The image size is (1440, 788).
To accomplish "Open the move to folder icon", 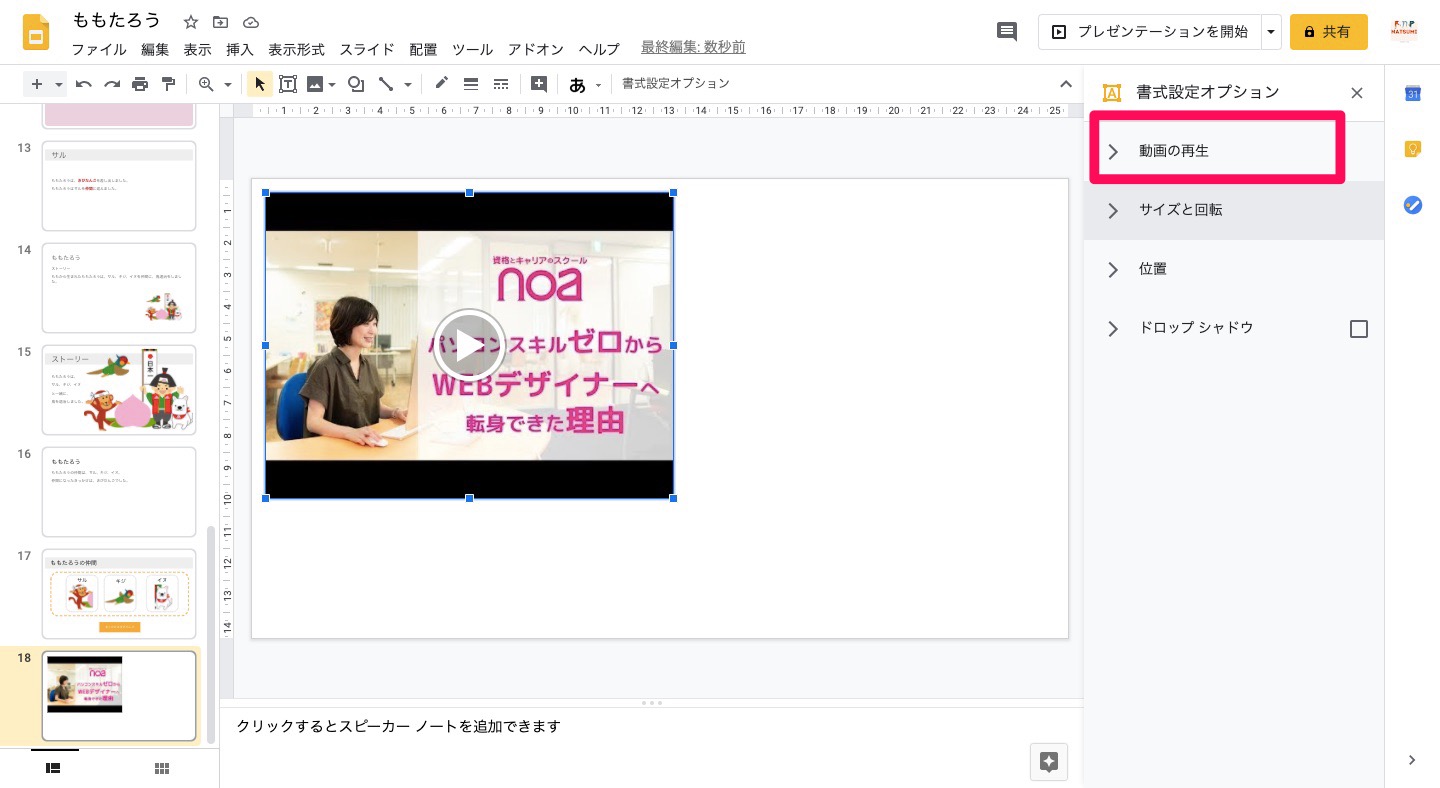I will [221, 22].
